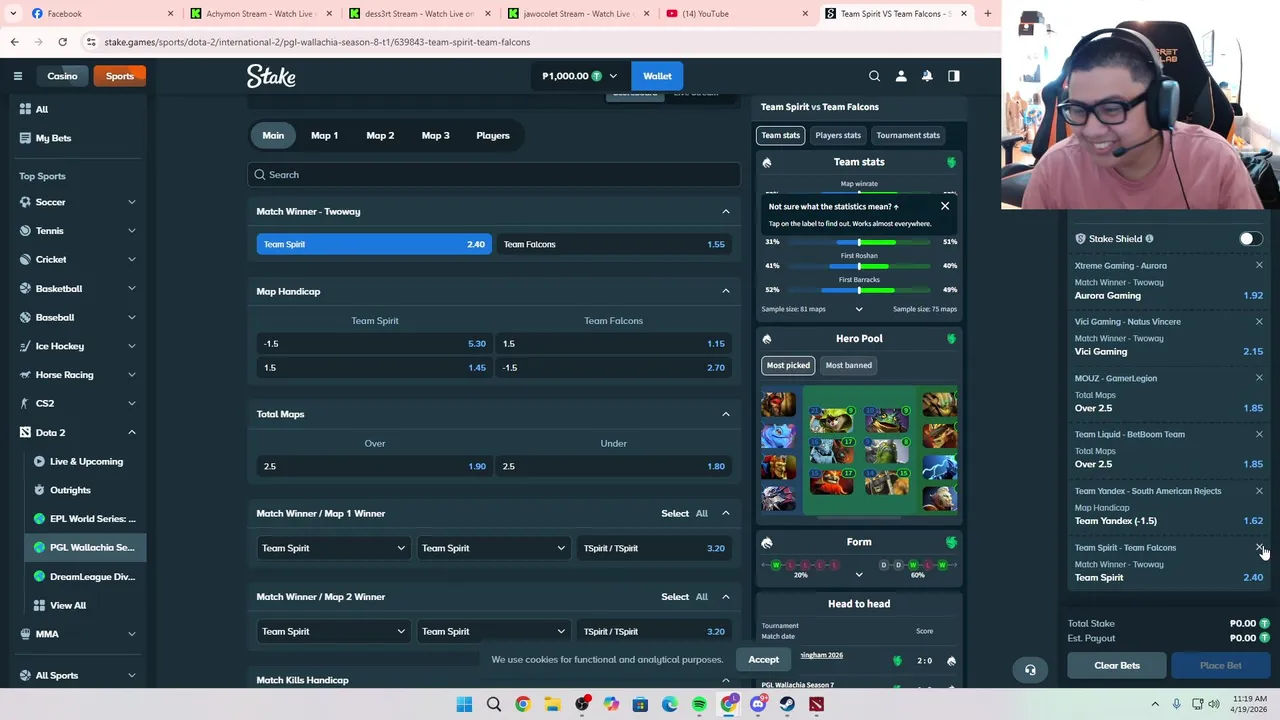Select Team Falcons 1.5 handicap at 1.15

pos(614,343)
